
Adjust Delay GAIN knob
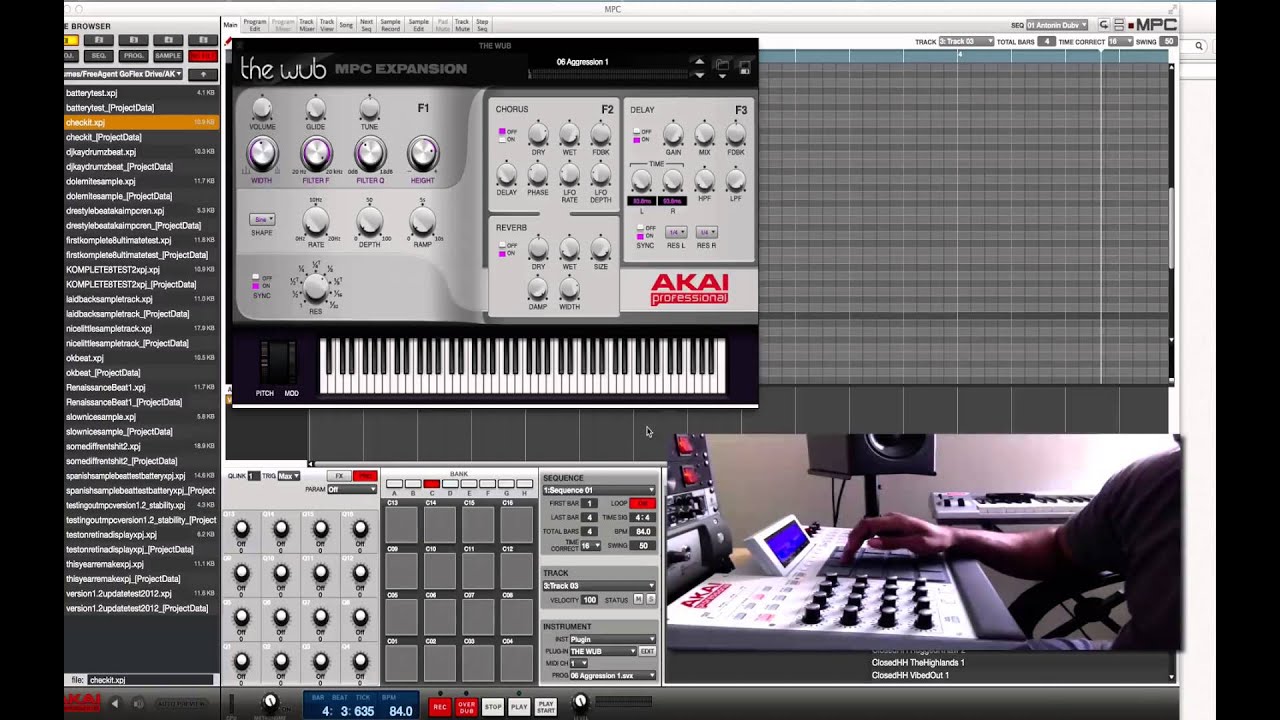pos(673,134)
